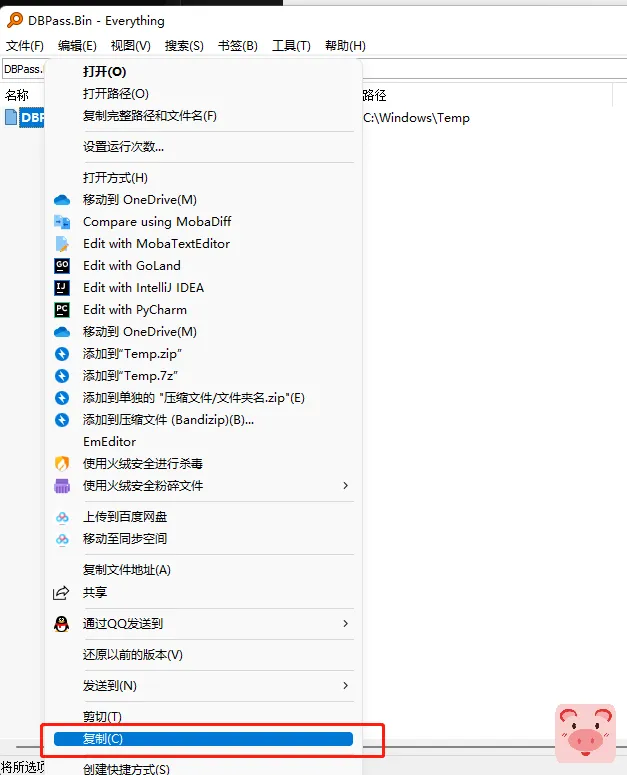Expand the 使用火绒安全粉碎文件 submenu arrow

345,486
